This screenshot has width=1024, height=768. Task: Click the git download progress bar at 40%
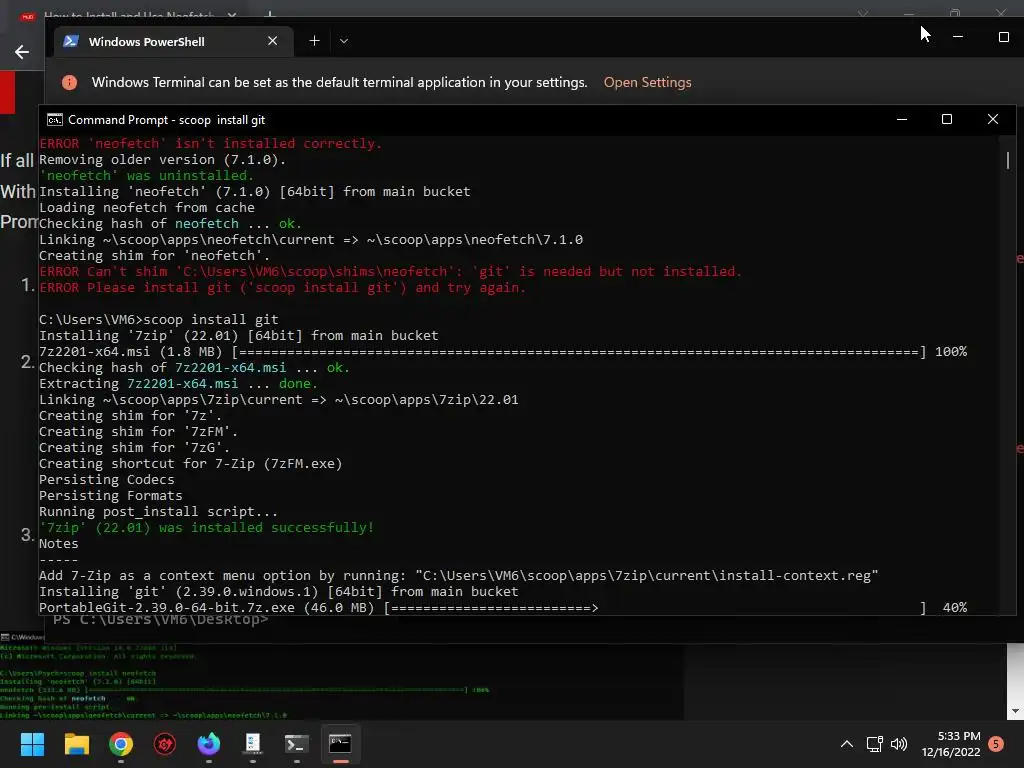(x=654, y=607)
